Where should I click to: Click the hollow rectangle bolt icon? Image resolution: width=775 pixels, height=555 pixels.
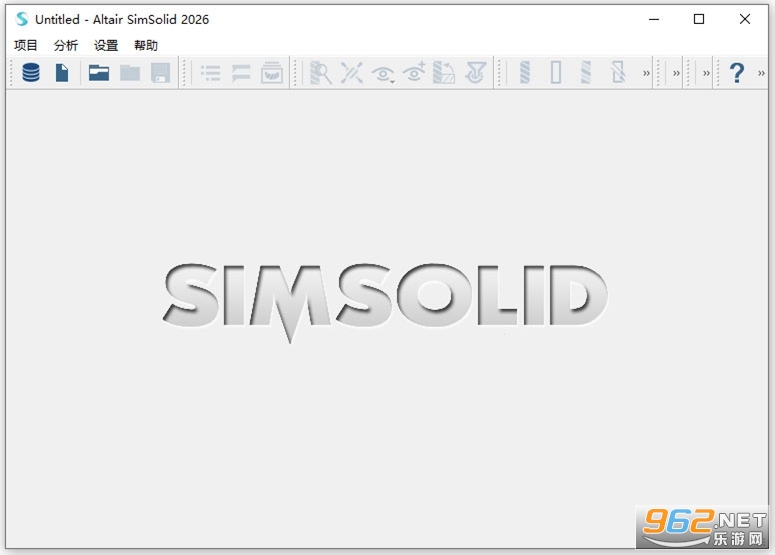pyautogui.click(x=556, y=73)
